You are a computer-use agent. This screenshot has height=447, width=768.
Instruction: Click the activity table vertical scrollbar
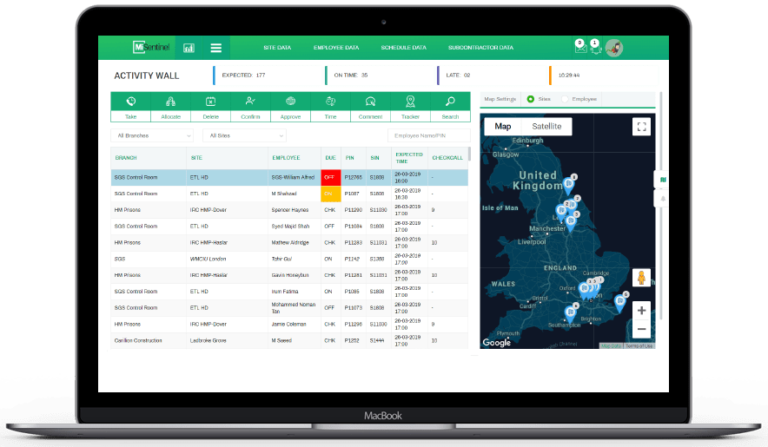469,154
